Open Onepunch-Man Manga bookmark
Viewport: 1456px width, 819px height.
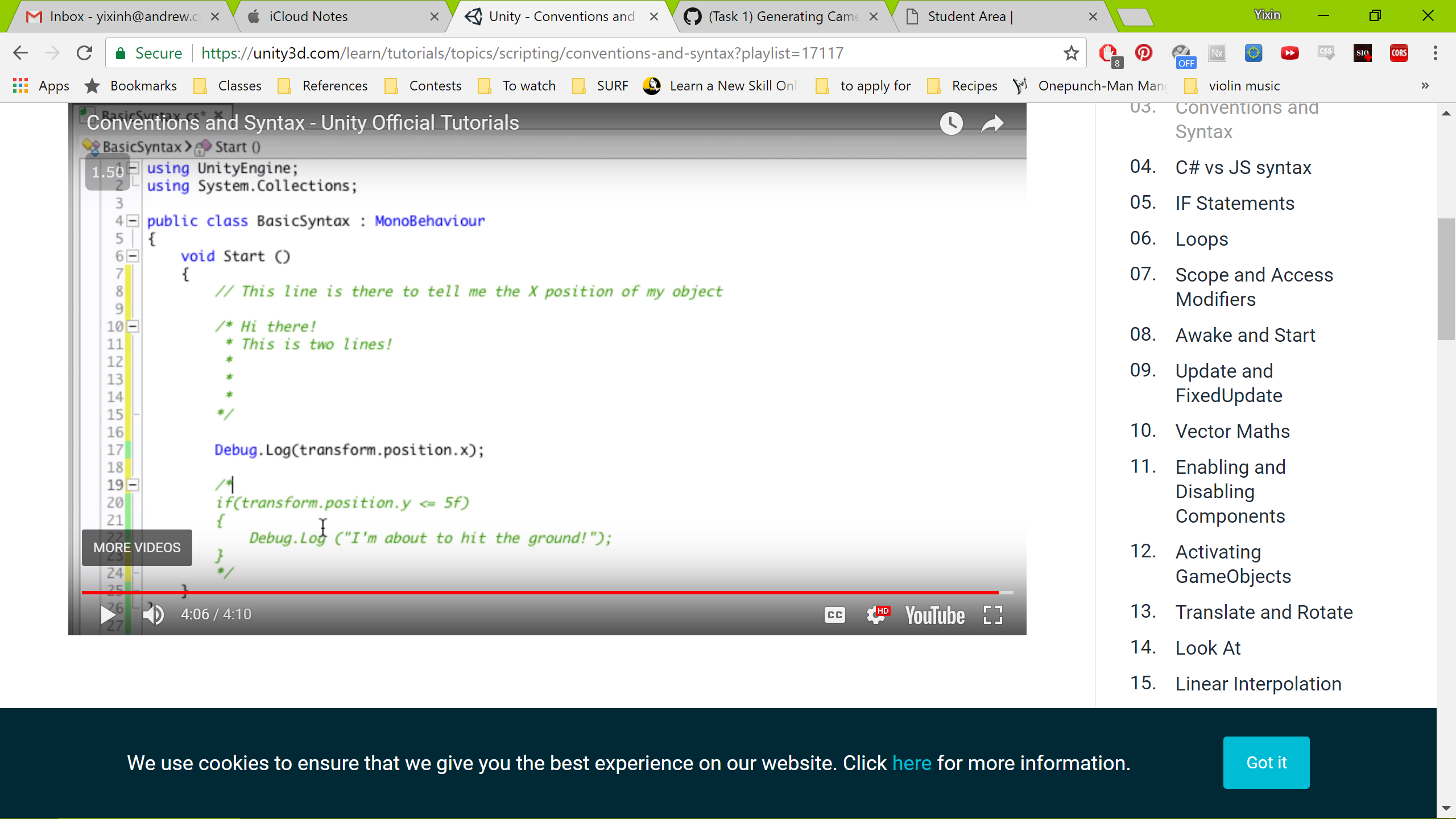[x=1090, y=86]
